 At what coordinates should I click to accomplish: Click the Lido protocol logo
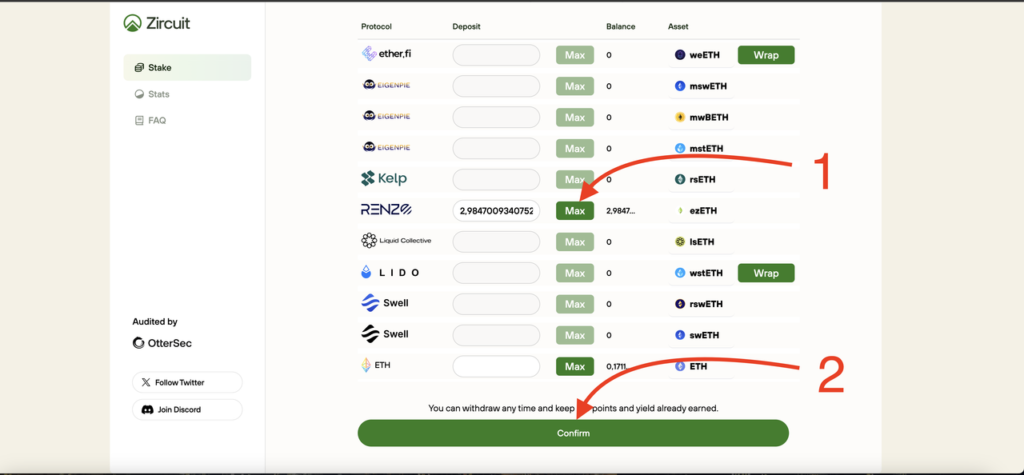390,272
